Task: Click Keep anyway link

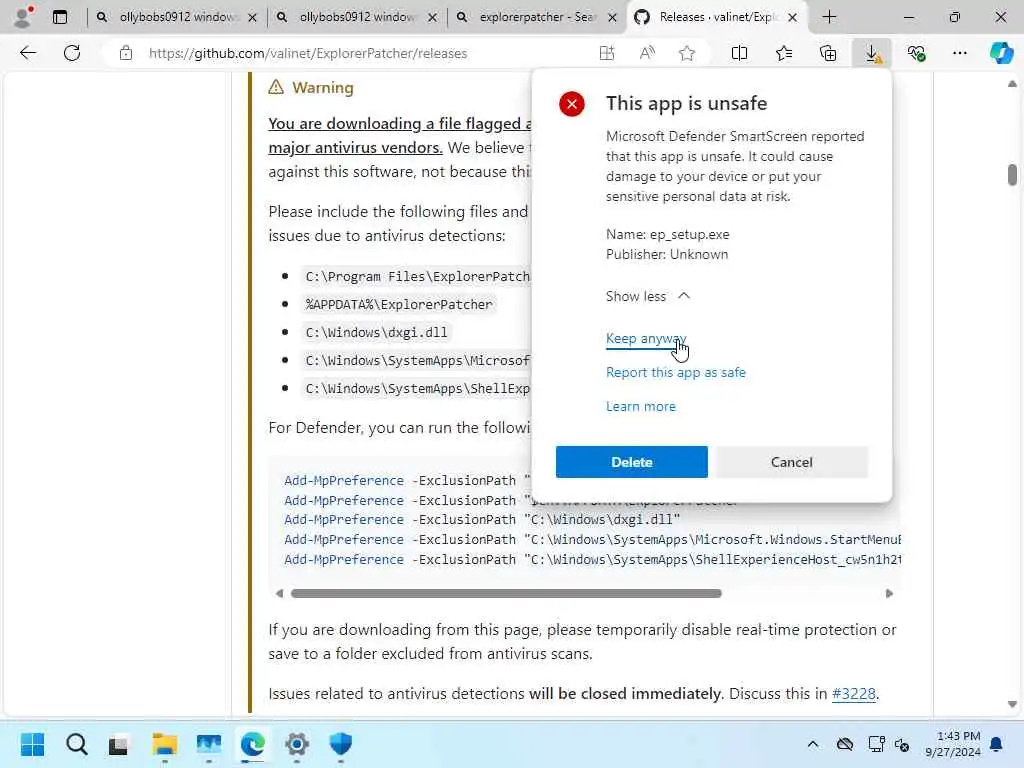Action: click(x=646, y=338)
